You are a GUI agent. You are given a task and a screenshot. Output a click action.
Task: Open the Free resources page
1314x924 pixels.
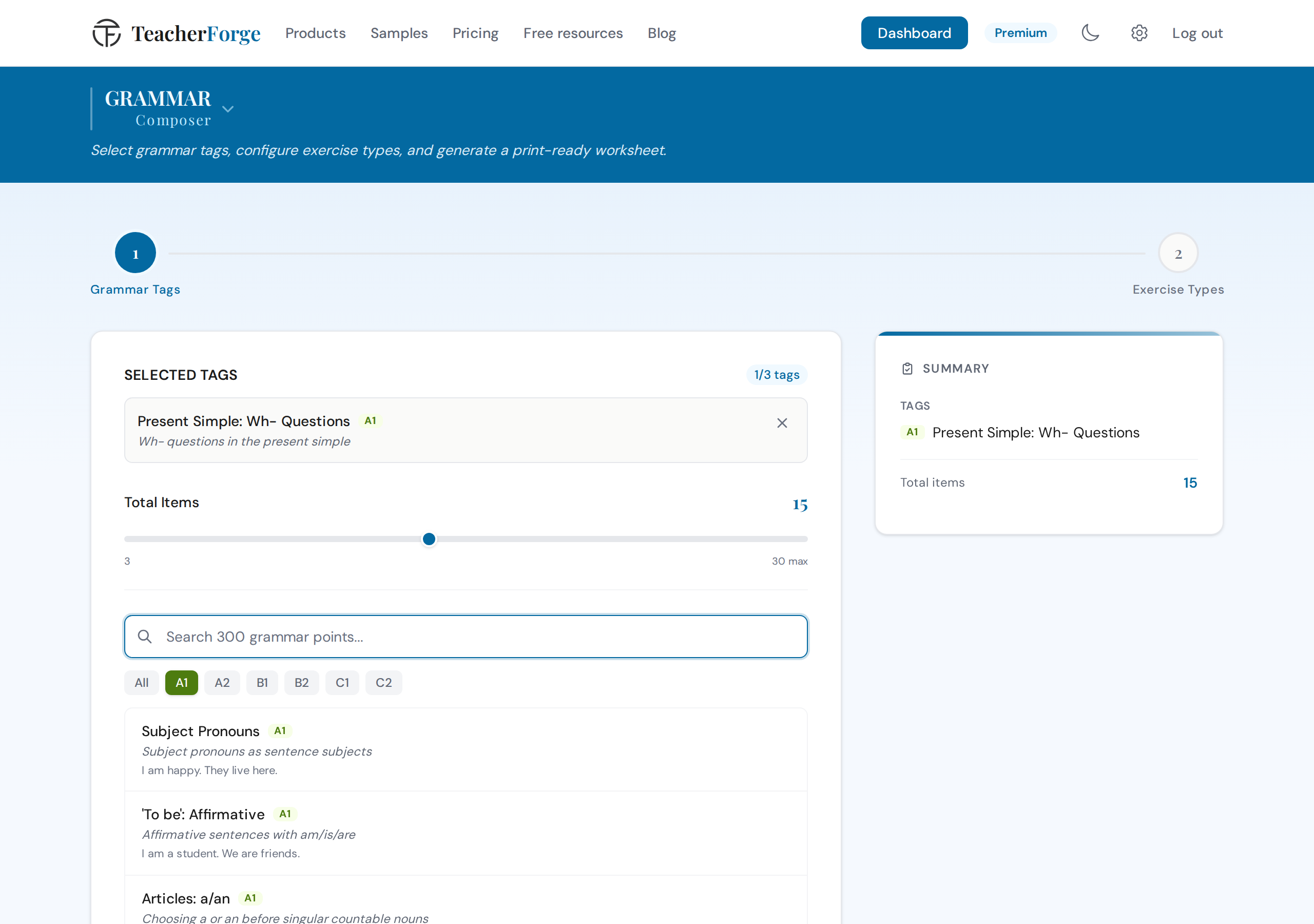click(x=573, y=33)
